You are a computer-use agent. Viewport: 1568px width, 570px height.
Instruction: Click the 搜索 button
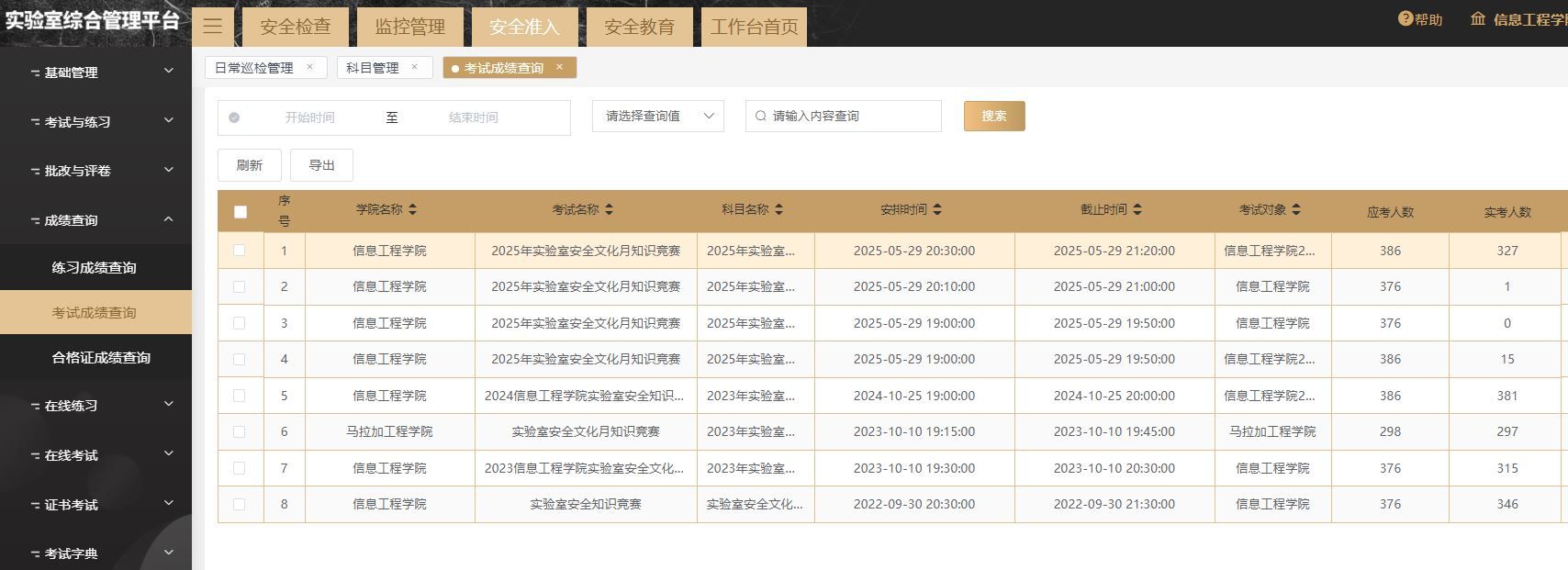[x=993, y=117]
